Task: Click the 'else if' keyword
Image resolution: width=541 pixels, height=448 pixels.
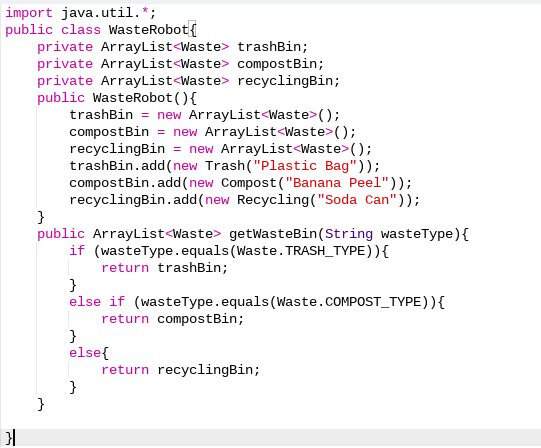Action: (97, 302)
